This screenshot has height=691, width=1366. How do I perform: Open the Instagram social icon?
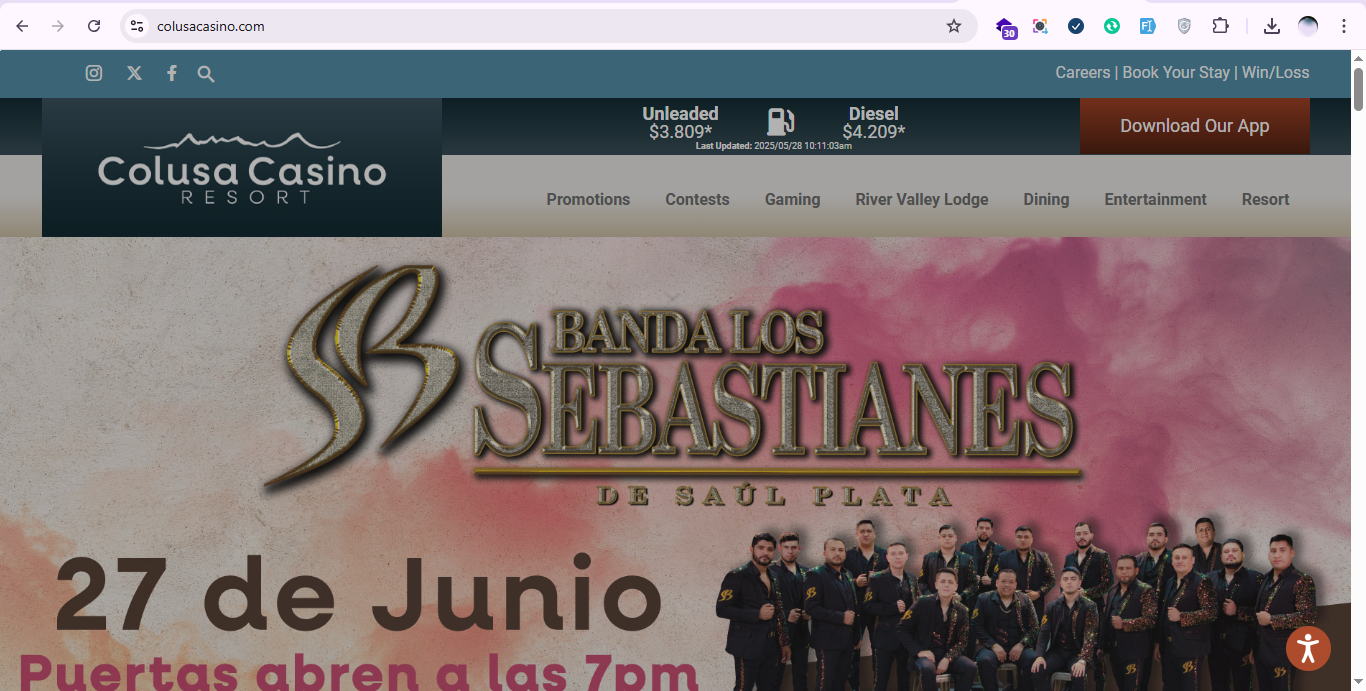(94, 73)
